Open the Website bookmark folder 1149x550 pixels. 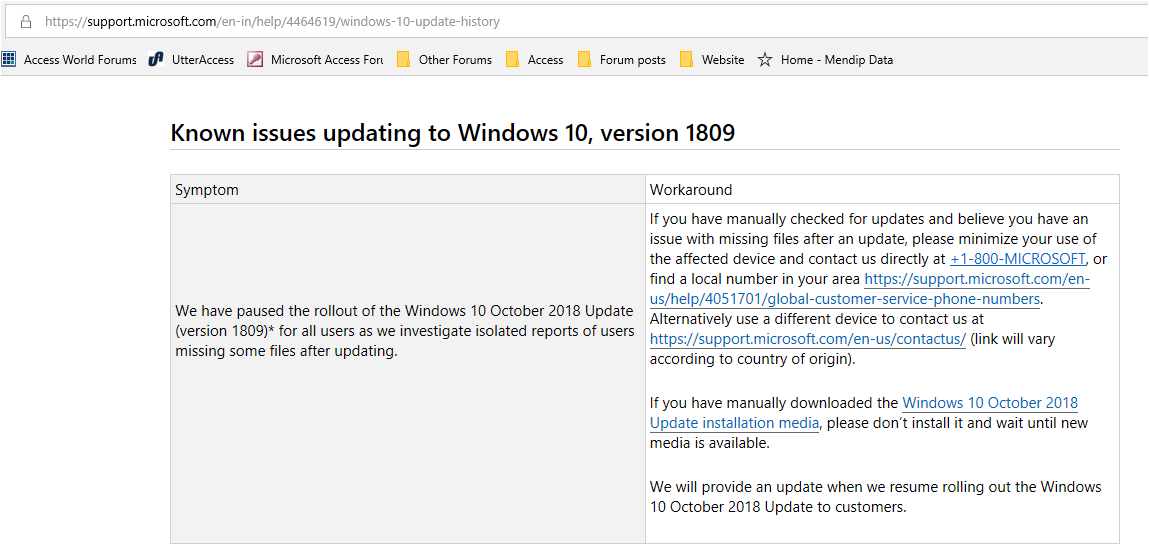[x=712, y=60]
